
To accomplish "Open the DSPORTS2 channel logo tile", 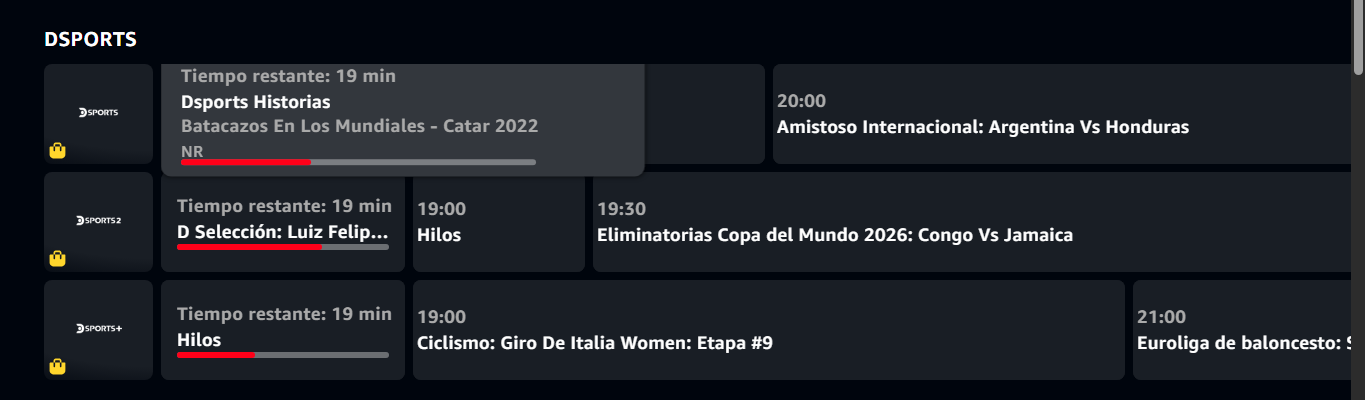I will tap(99, 222).
